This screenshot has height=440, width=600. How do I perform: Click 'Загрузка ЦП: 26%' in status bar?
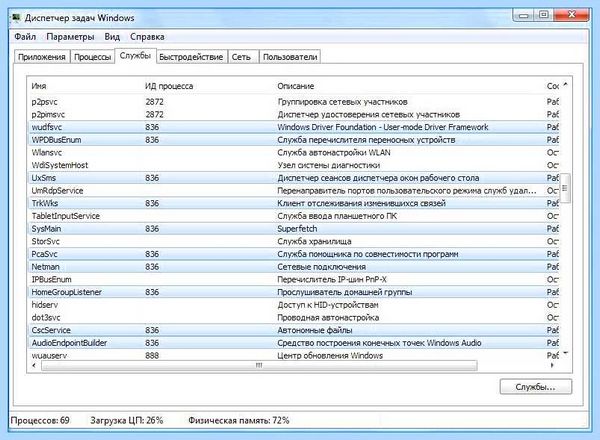pyautogui.click(x=127, y=420)
